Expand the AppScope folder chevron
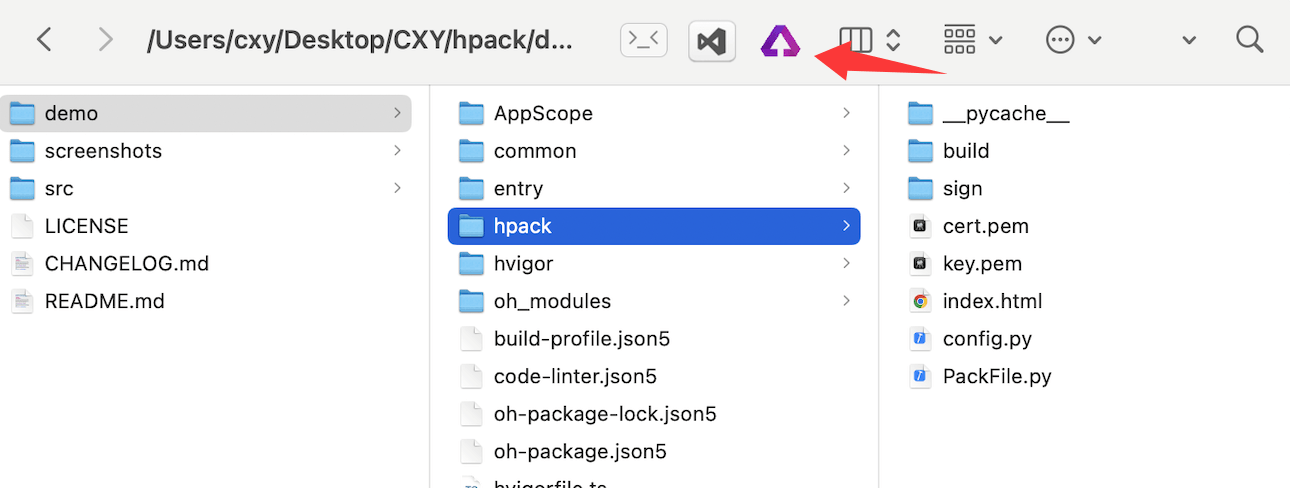This screenshot has height=488, width=1290. tap(846, 113)
